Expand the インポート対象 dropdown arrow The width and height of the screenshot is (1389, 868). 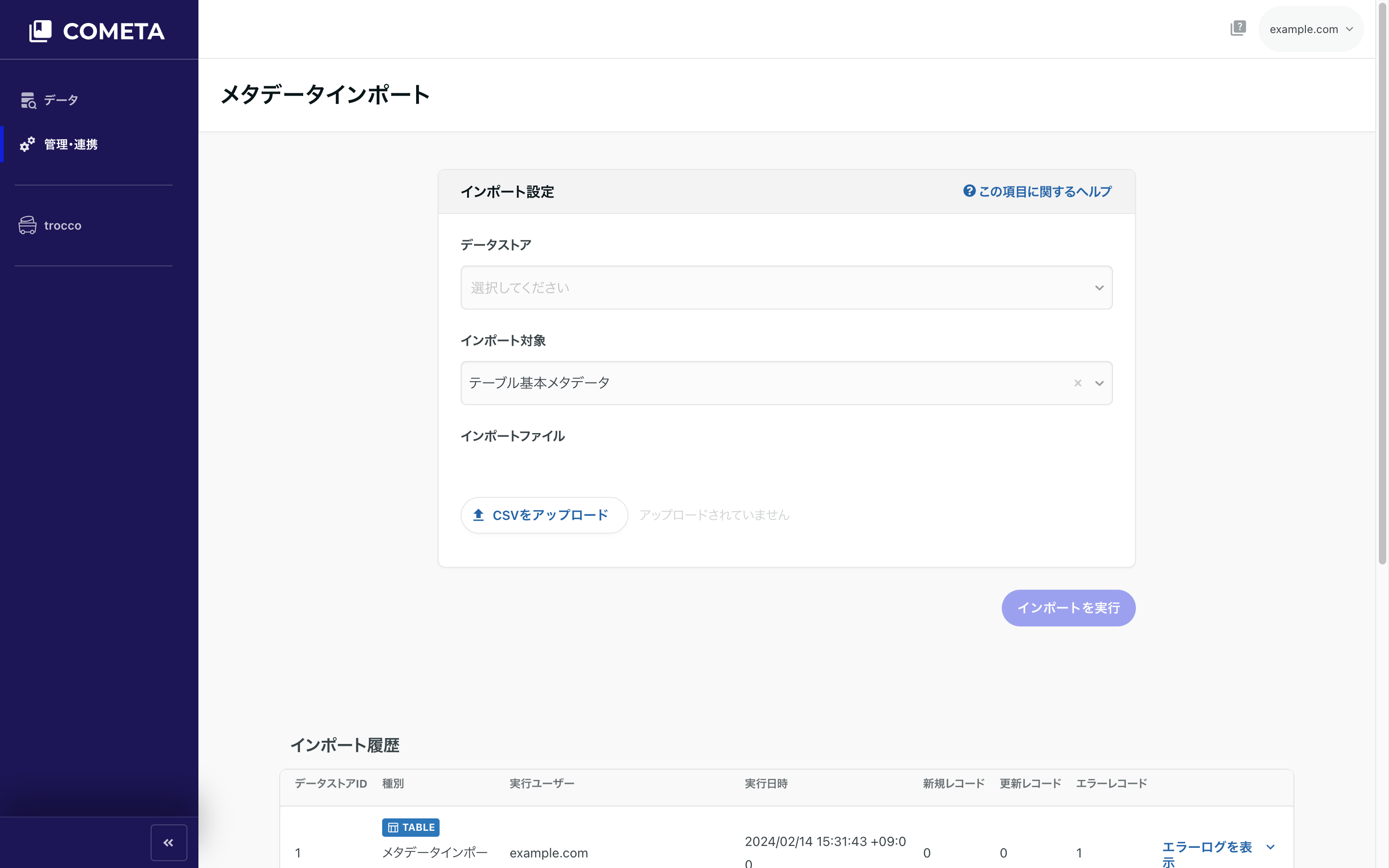1099,383
